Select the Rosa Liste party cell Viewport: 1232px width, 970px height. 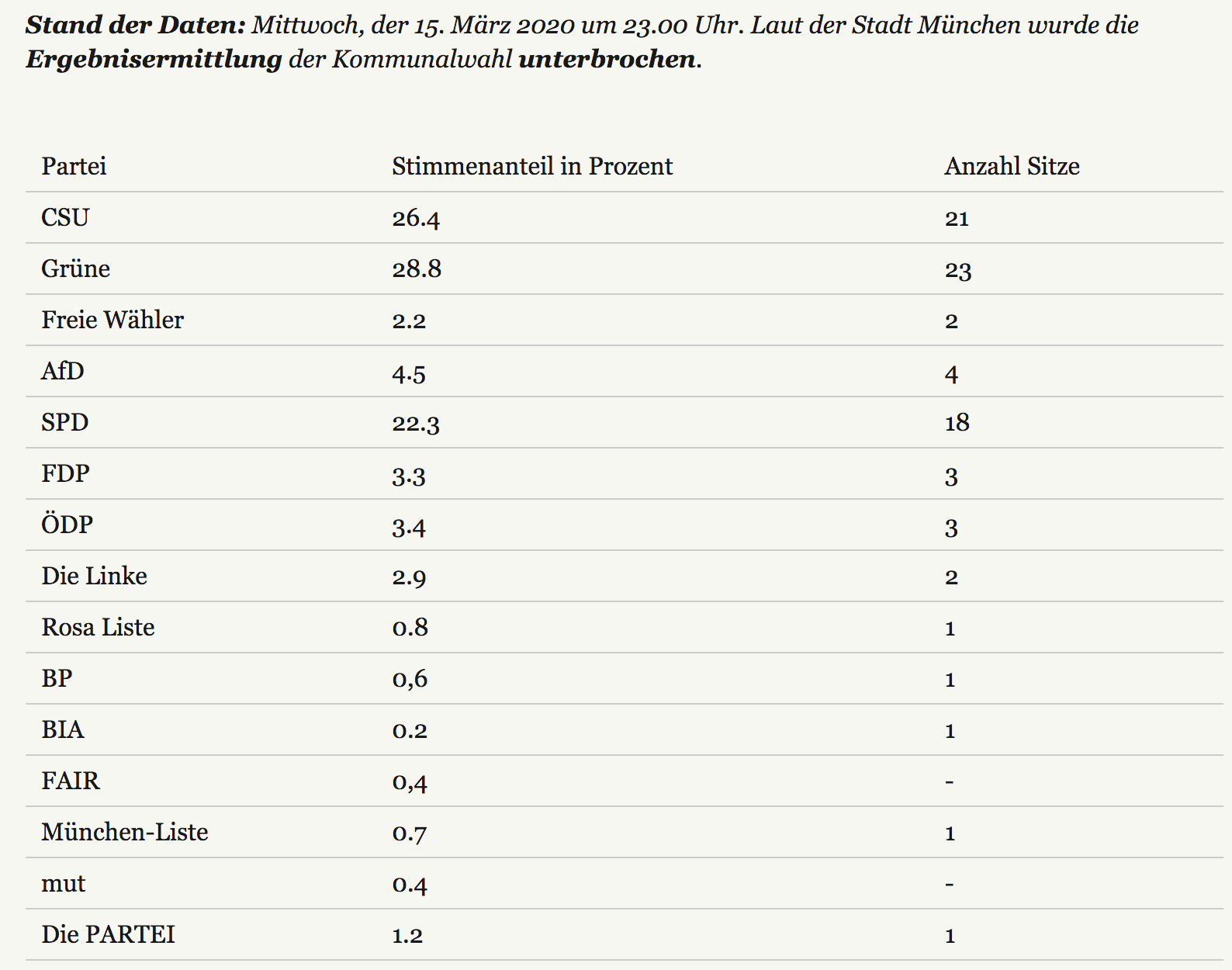coord(98,627)
